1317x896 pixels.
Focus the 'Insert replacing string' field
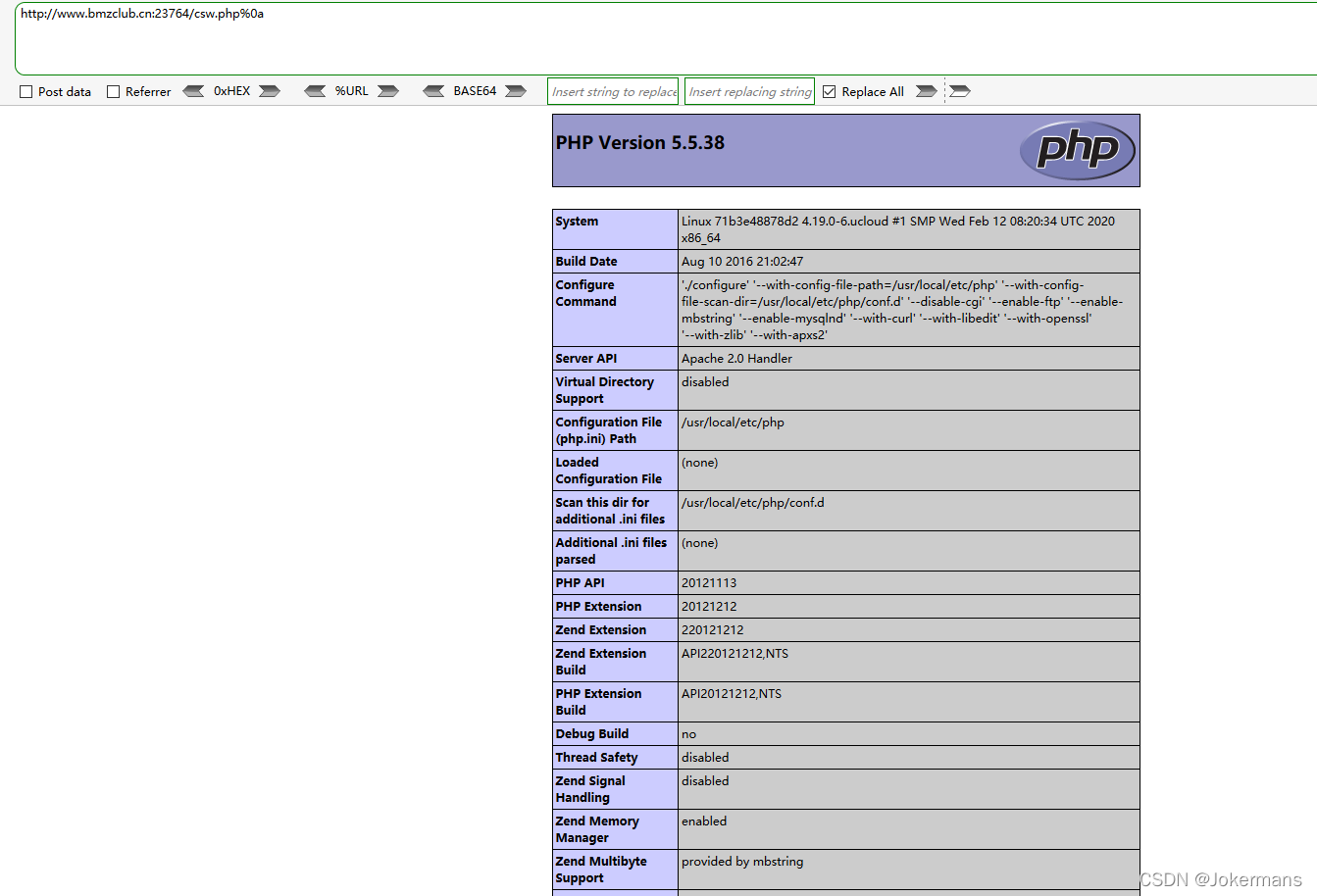point(749,91)
